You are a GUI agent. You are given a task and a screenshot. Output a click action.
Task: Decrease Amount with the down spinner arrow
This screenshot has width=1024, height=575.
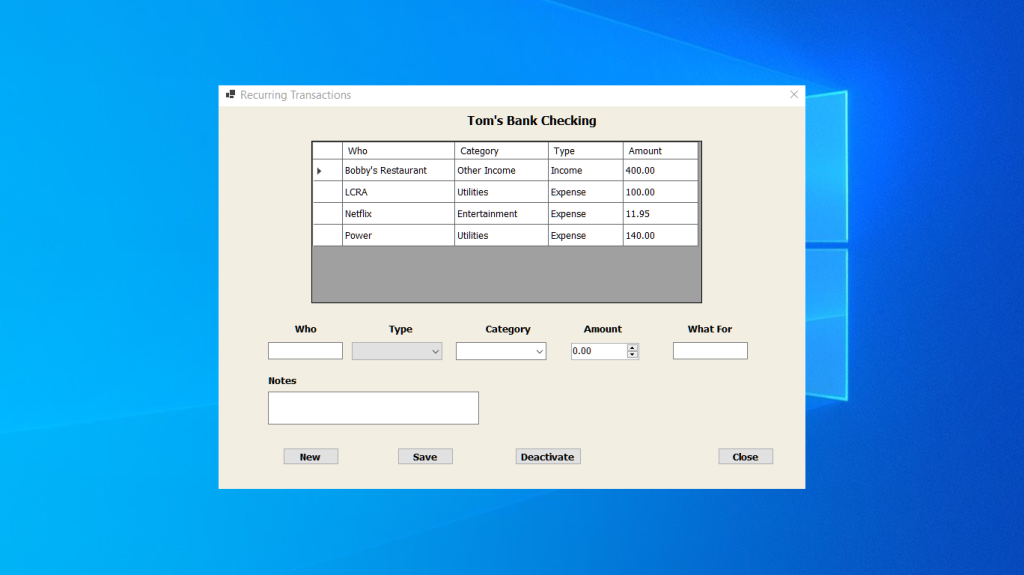tap(632, 355)
